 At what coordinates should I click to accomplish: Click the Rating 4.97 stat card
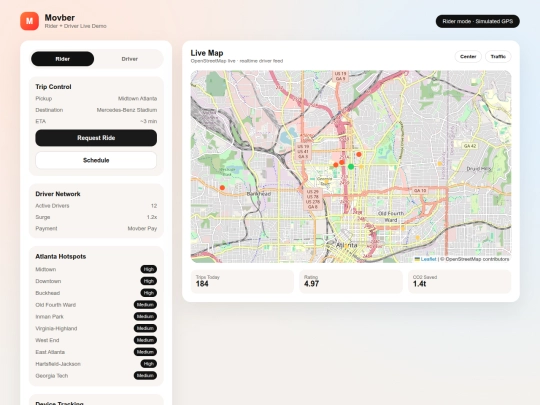351,281
